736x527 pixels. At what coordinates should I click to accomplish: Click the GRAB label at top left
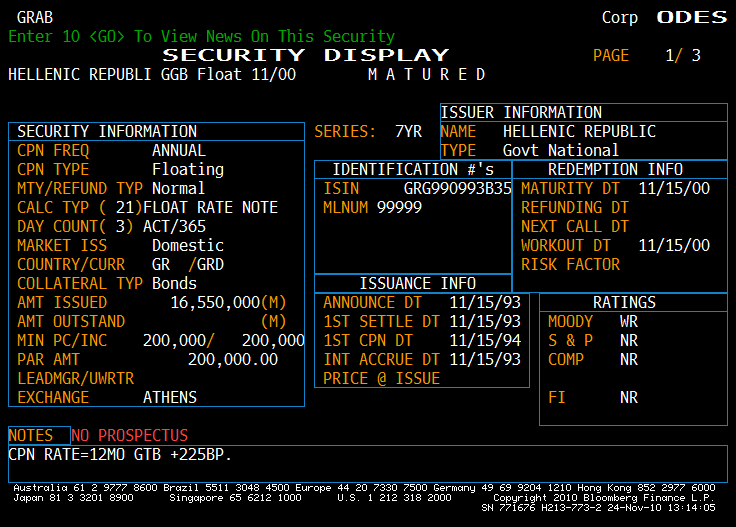[x=35, y=17]
